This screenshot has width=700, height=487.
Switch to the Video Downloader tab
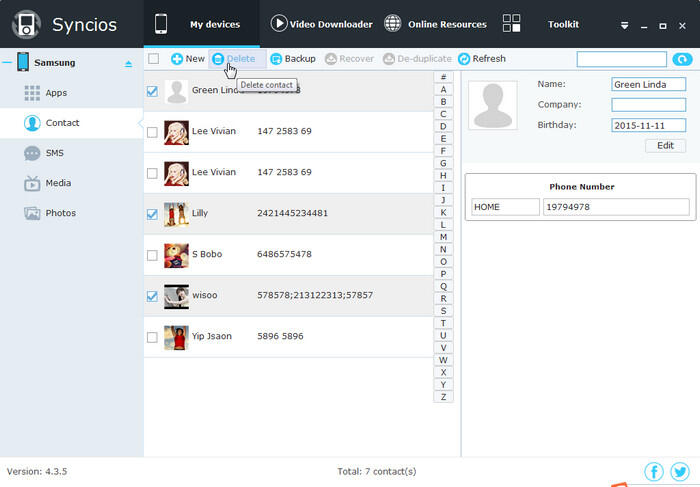click(321, 24)
